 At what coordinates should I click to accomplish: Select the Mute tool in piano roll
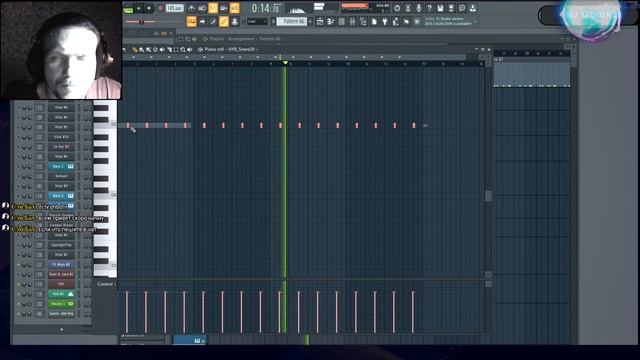[162, 49]
